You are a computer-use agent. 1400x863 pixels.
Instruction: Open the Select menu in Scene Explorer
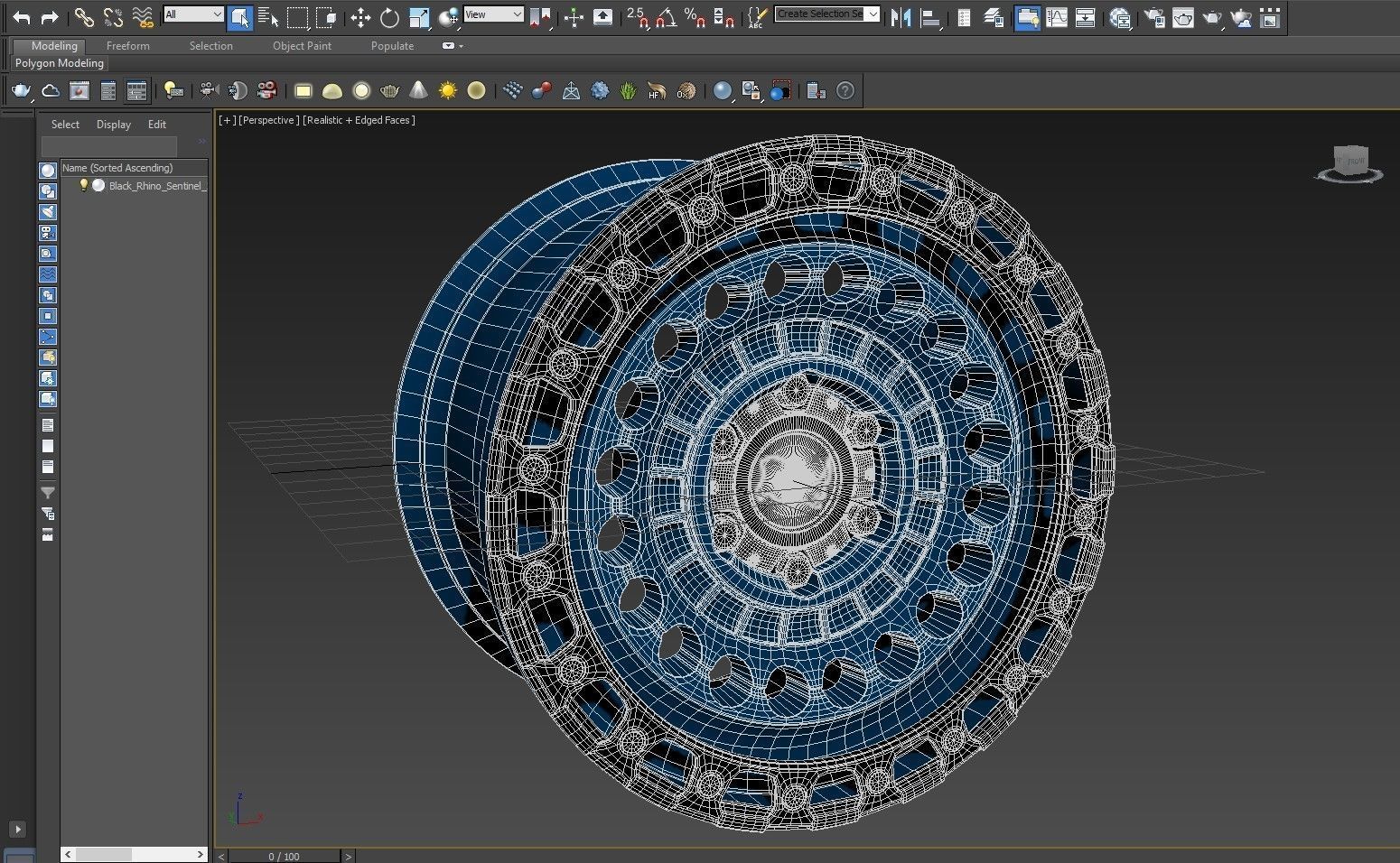(x=65, y=125)
